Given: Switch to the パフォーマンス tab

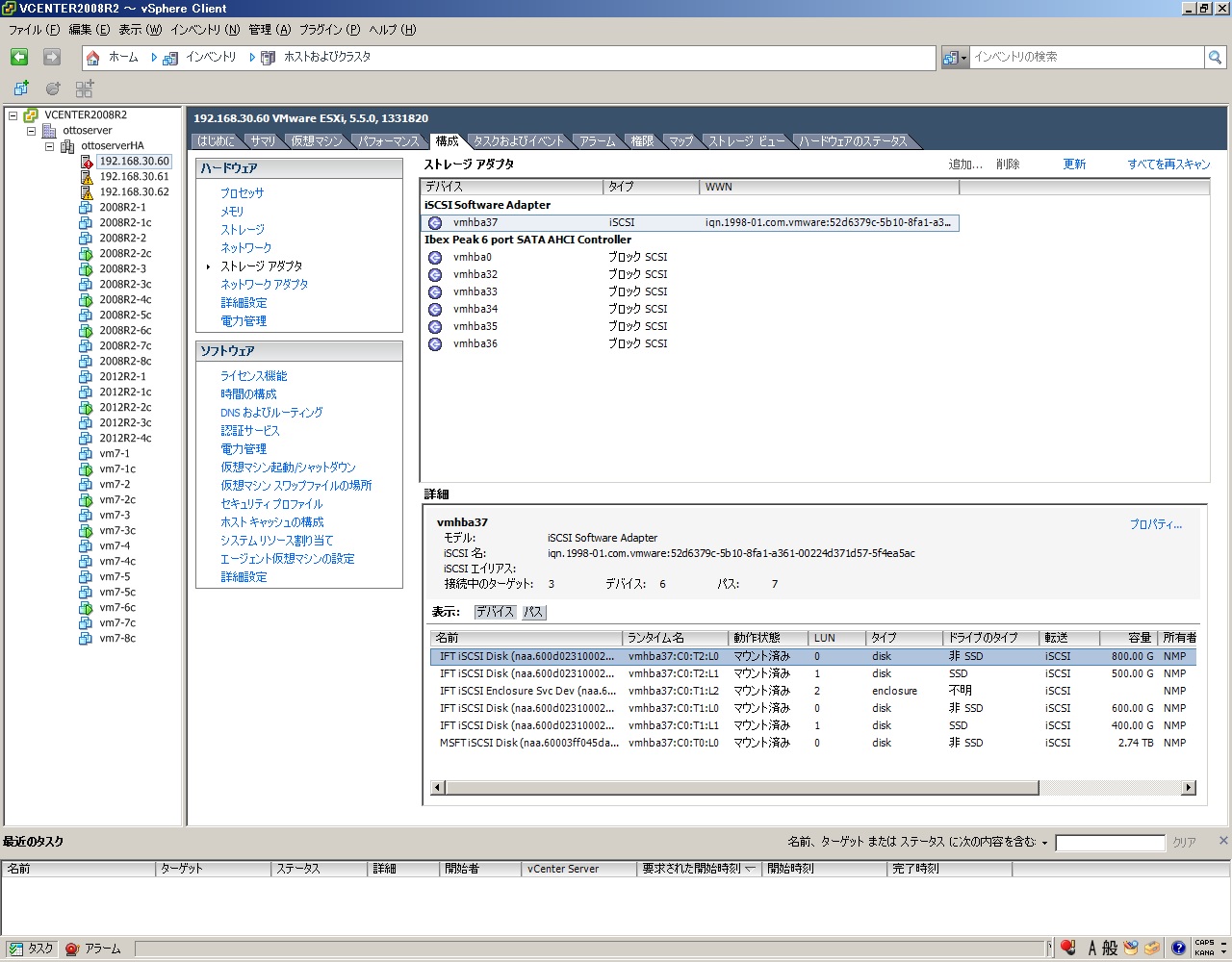Looking at the screenshot, I should 389,141.
